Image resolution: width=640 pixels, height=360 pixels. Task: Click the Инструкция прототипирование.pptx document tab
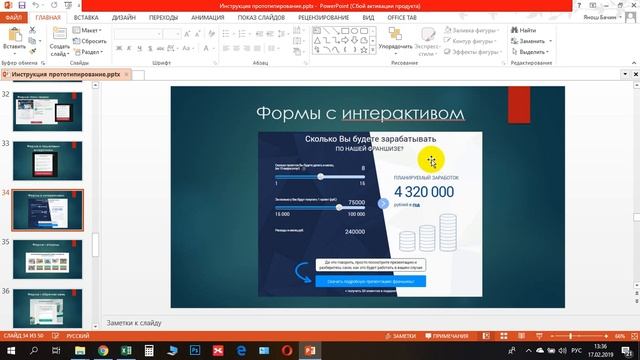pyautogui.click(x=66, y=74)
